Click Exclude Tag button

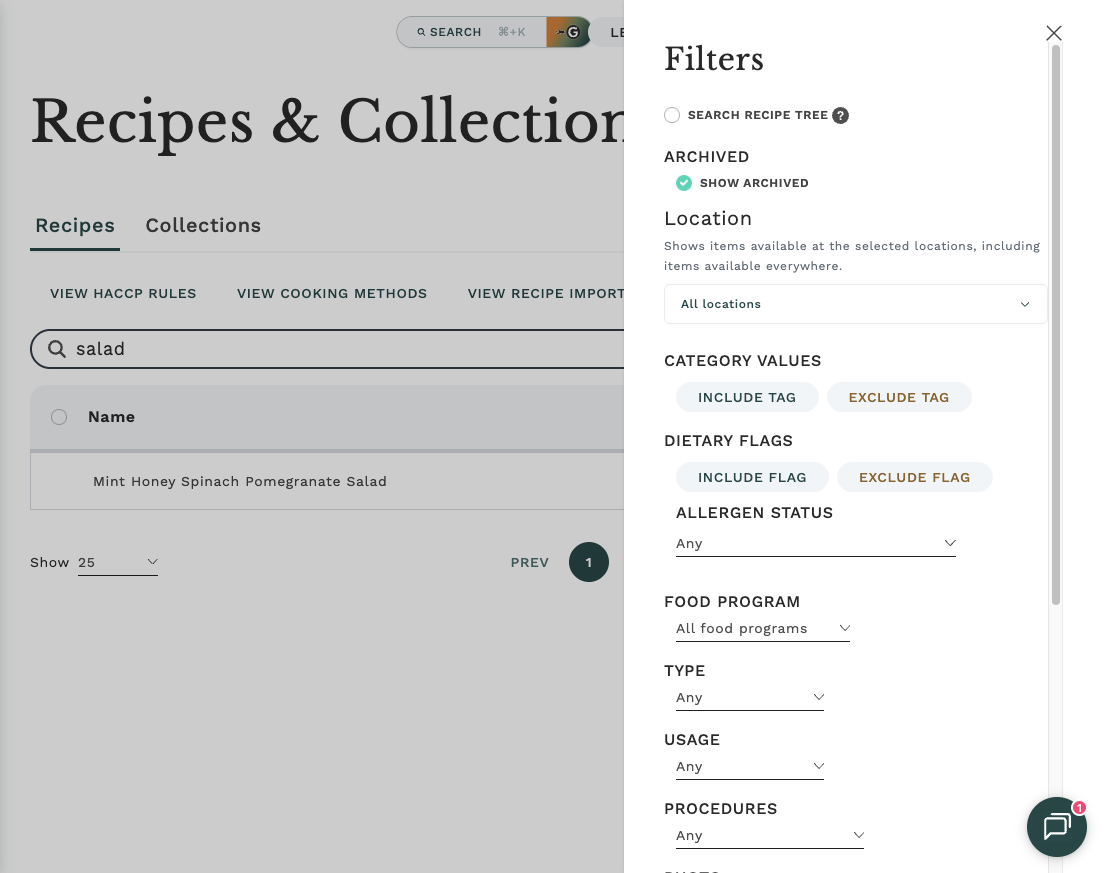(x=898, y=397)
